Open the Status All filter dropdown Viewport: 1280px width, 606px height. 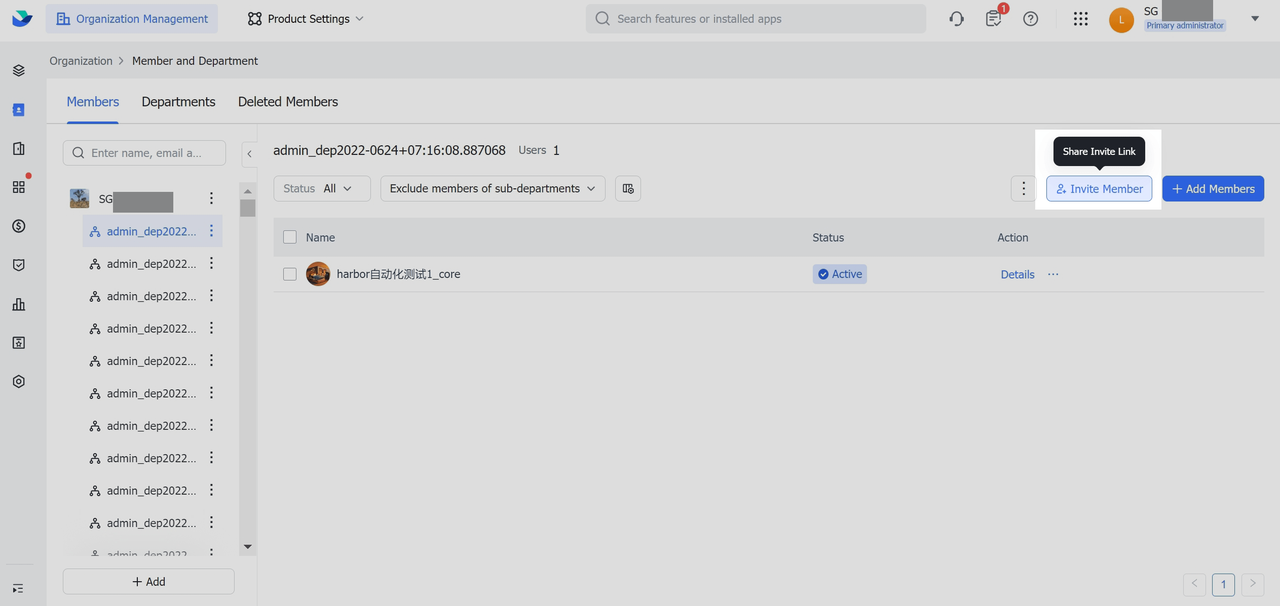(x=321, y=188)
